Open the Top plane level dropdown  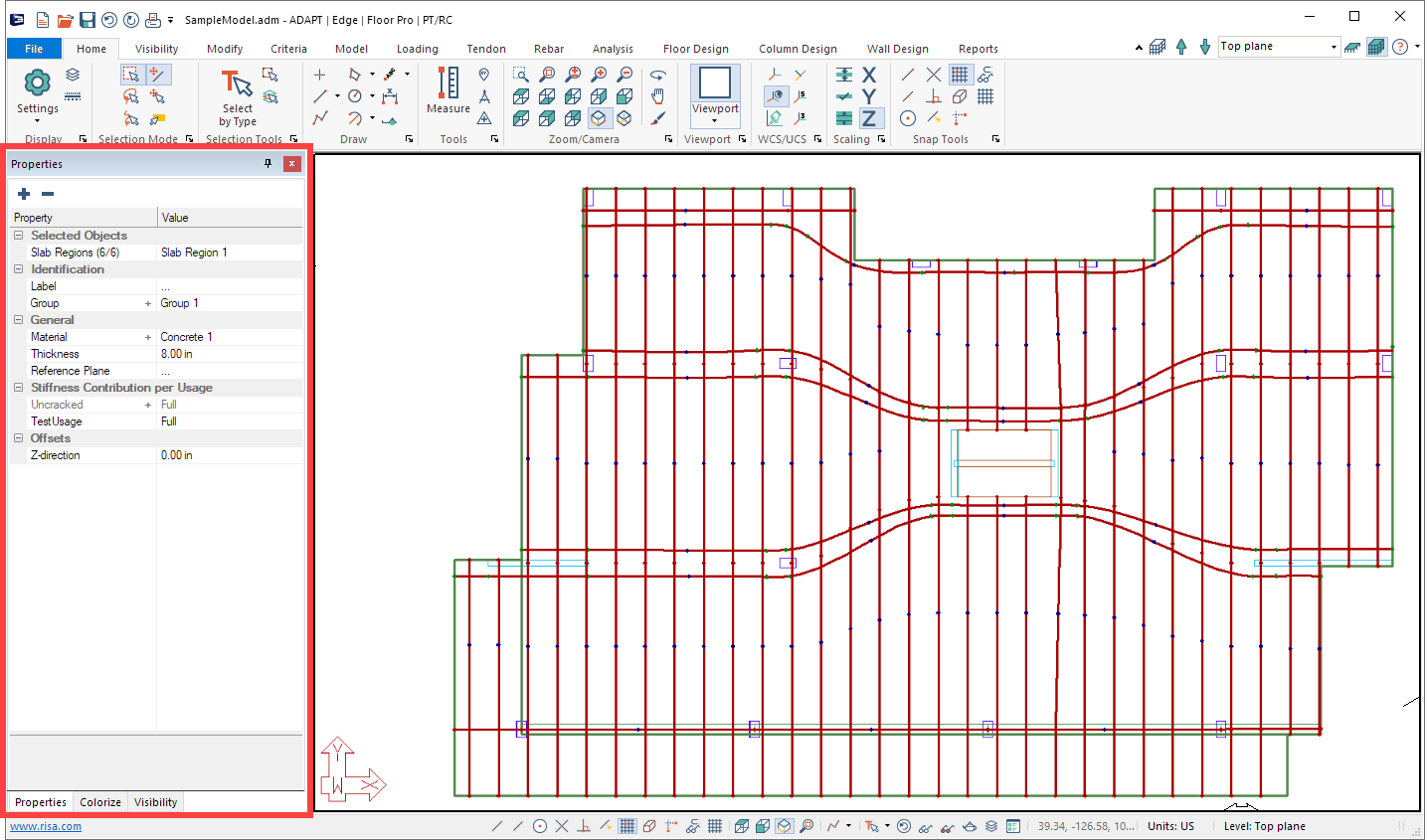(1334, 47)
